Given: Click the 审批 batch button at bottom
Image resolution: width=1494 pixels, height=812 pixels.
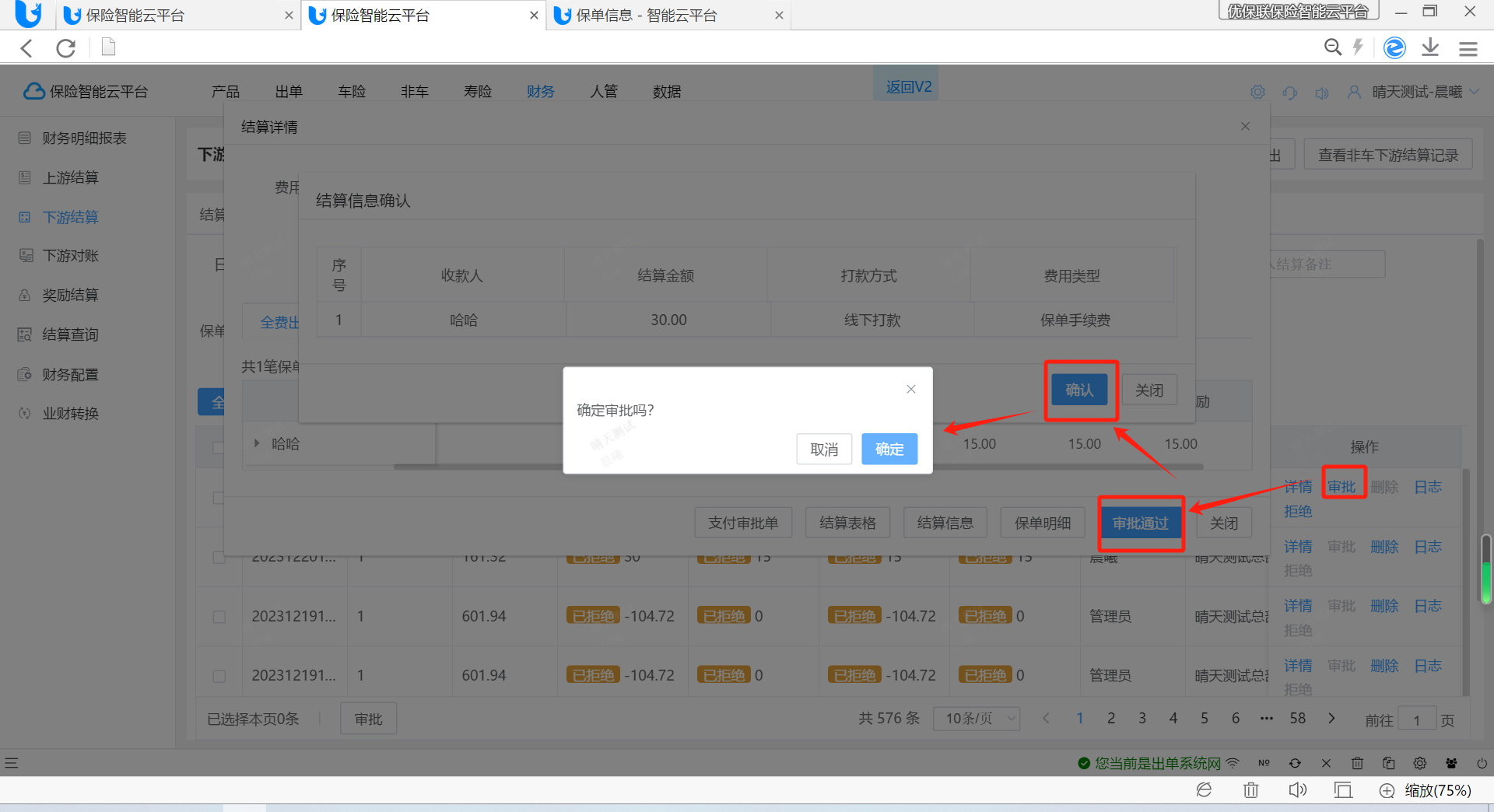Looking at the screenshot, I should (368, 719).
